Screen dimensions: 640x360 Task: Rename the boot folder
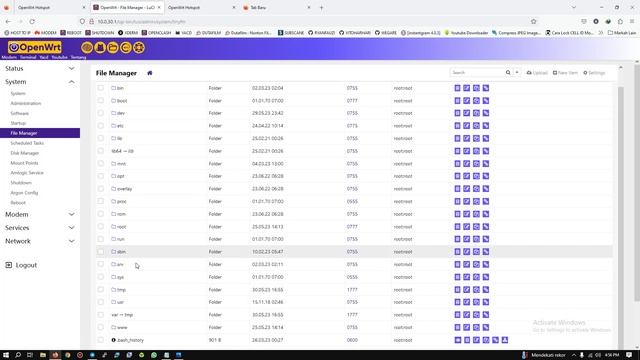[x=467, y=101]
